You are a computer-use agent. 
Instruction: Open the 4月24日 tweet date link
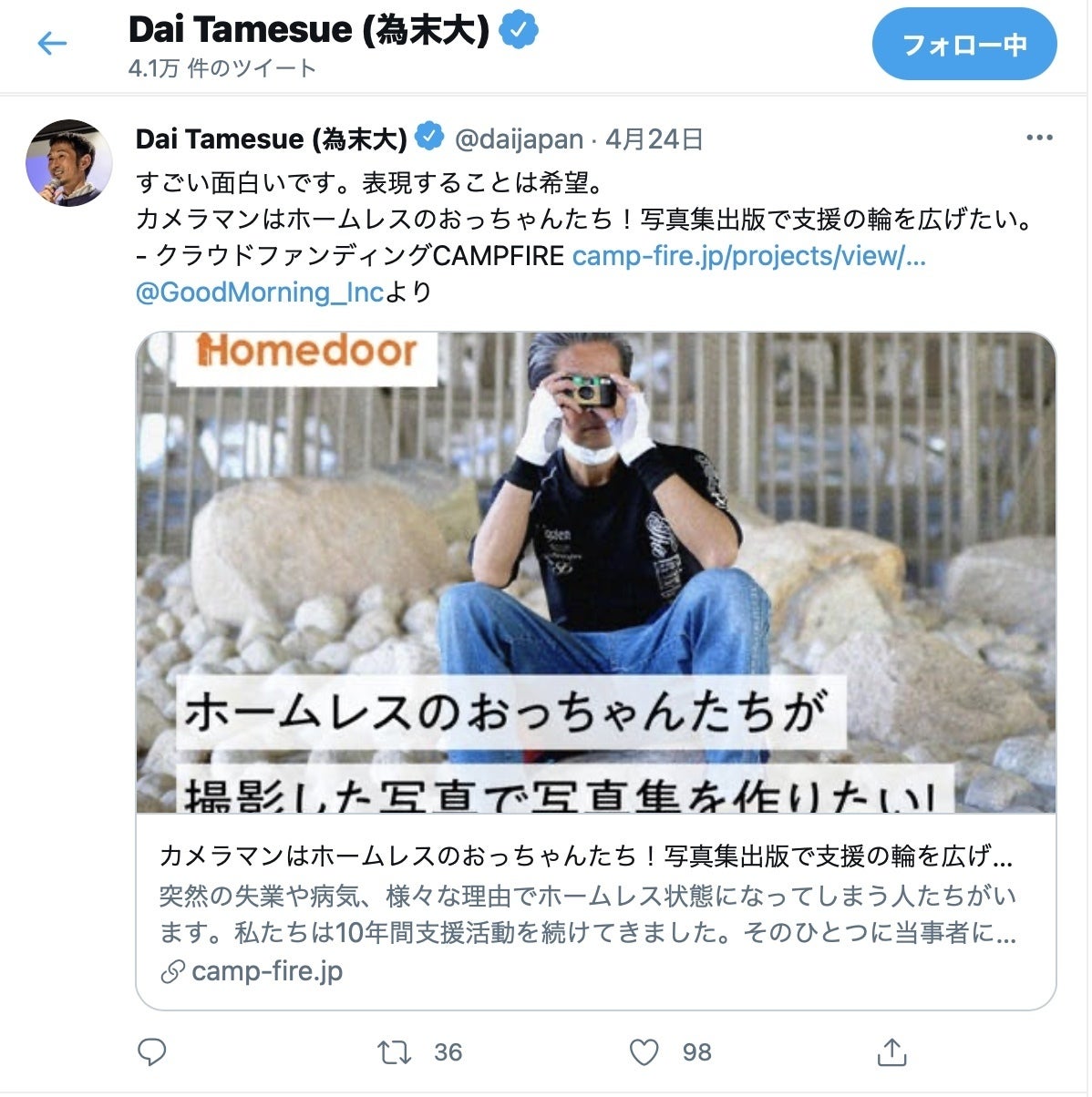(x=654, y=138)
